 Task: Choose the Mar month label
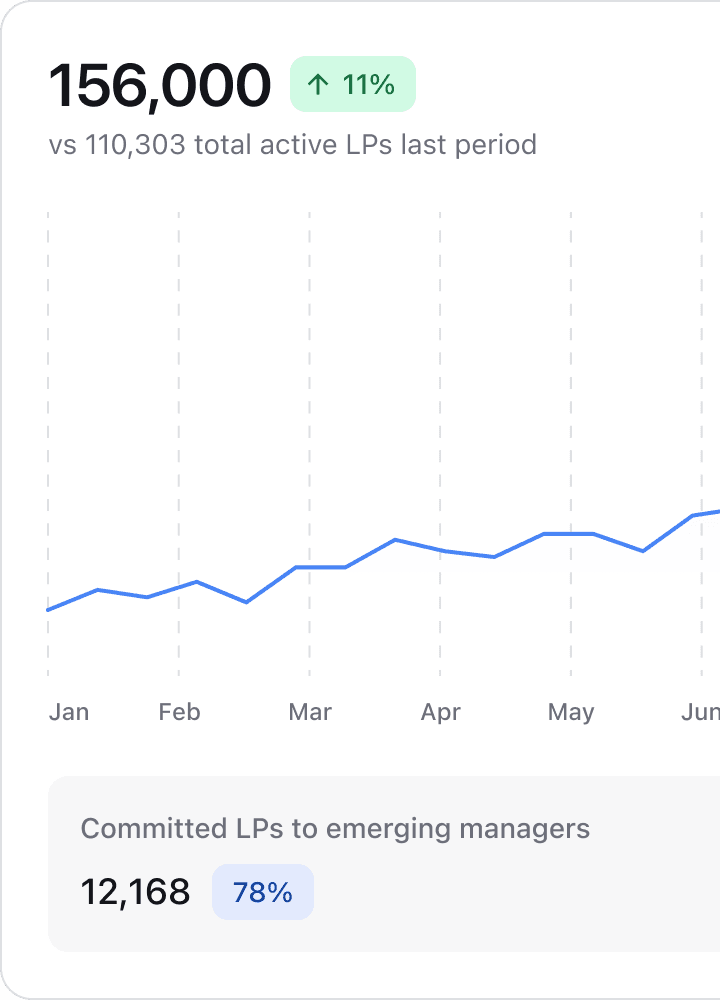[x=310, y=712]
